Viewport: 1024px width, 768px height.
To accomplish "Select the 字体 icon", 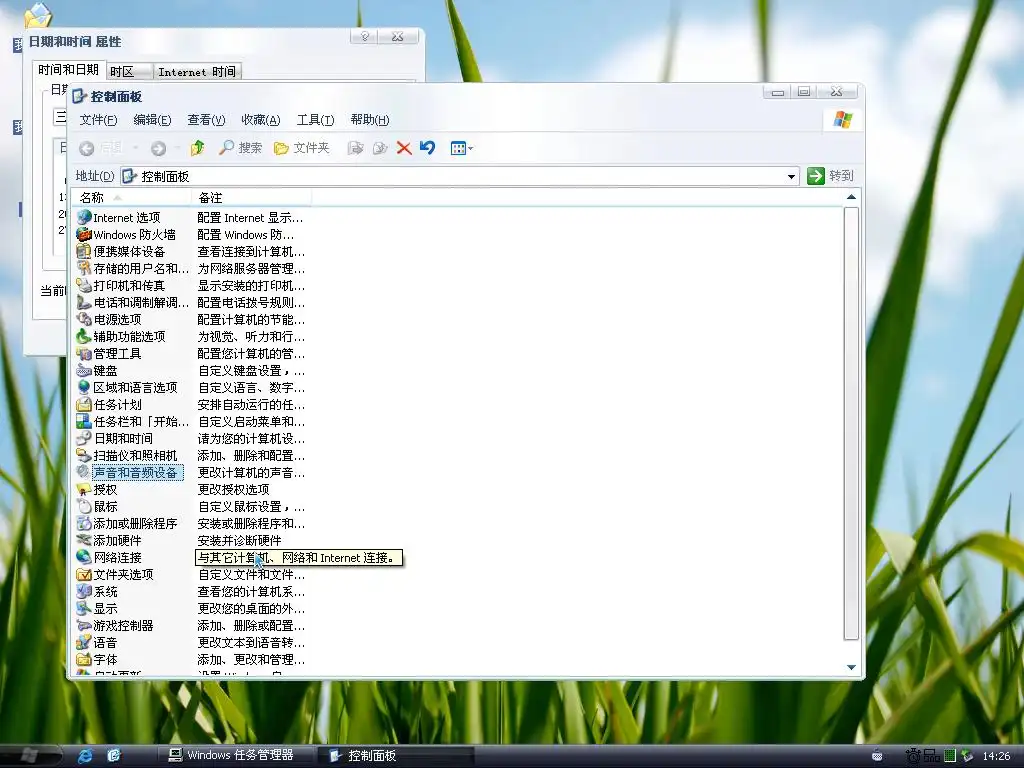I will pyautogui.click(x=84, y=659).
